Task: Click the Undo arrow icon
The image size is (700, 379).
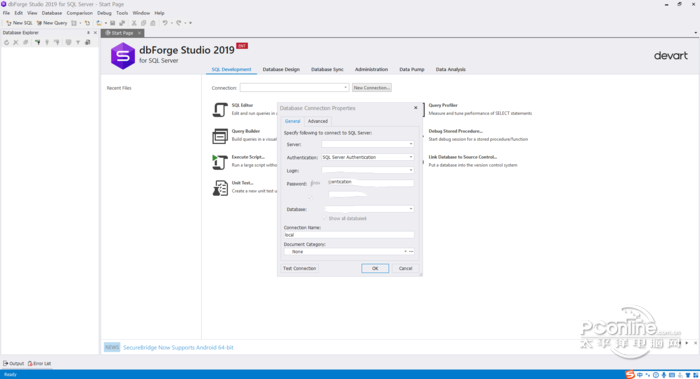Action: coord(165,23)
